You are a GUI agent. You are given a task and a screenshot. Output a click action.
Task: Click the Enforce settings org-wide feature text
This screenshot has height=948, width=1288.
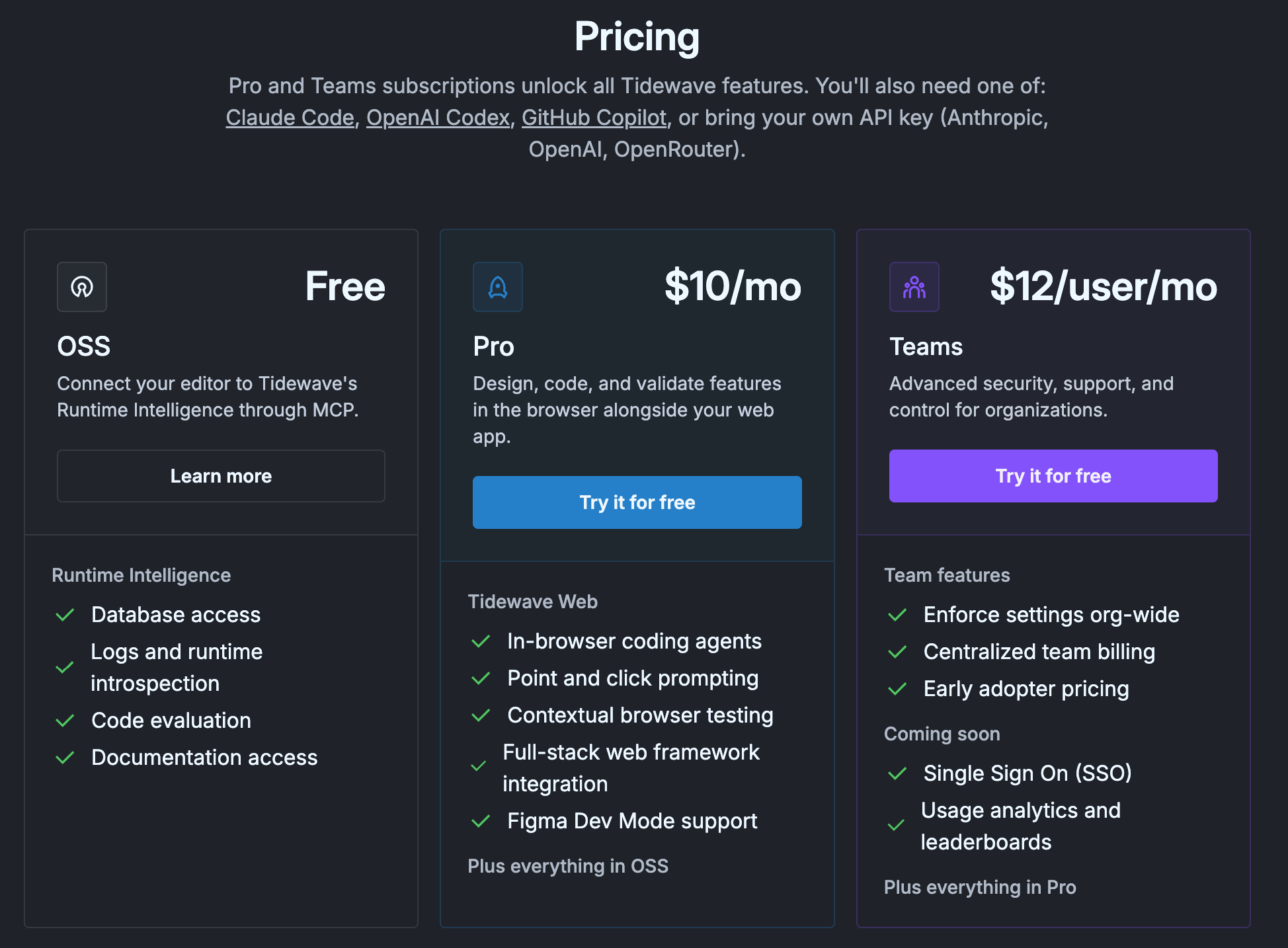(1051, 615)
